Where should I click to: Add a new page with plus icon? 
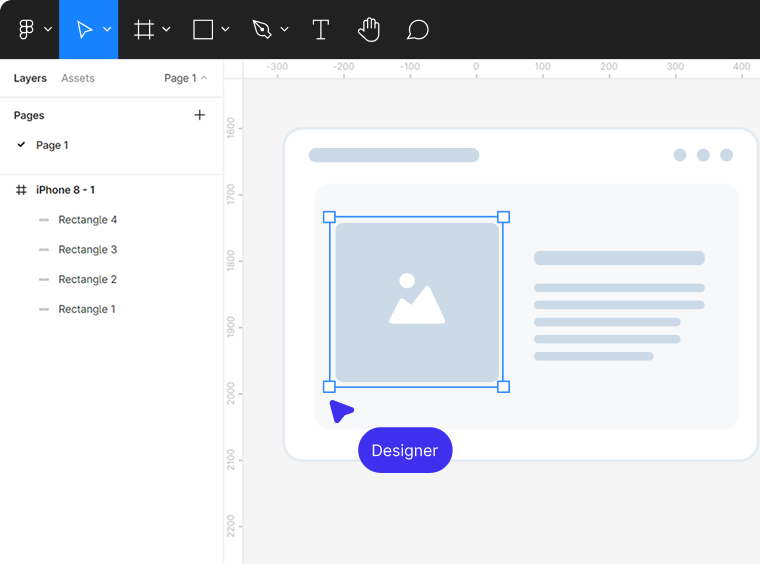(199, 115)
